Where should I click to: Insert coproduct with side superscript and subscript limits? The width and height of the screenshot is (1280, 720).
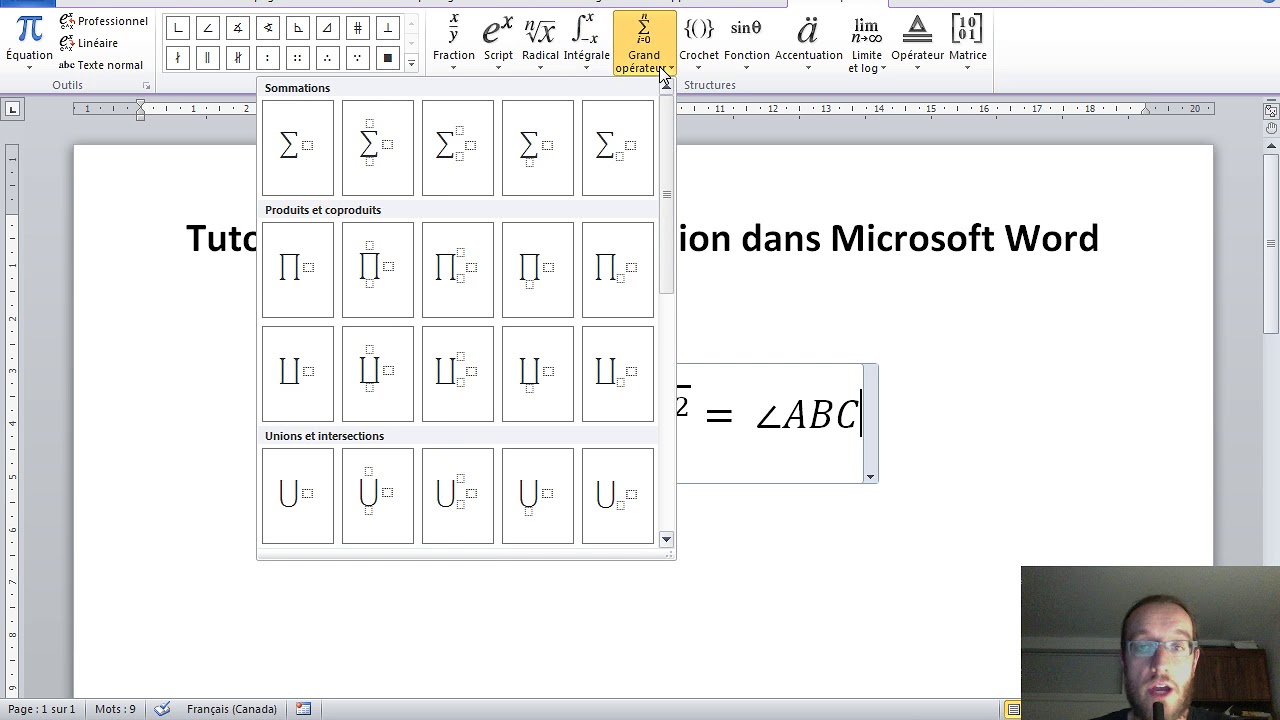(x=458, y=374)
